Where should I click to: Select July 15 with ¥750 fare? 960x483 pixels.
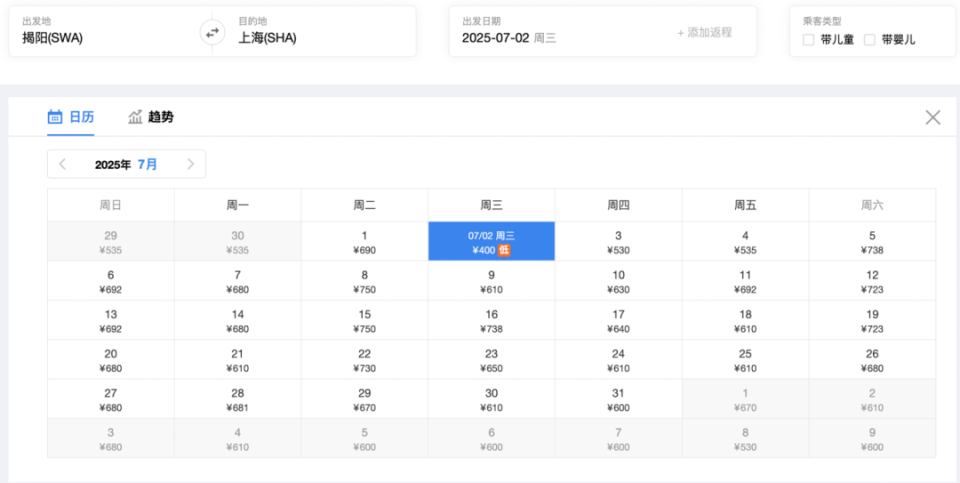pos(364,320)
